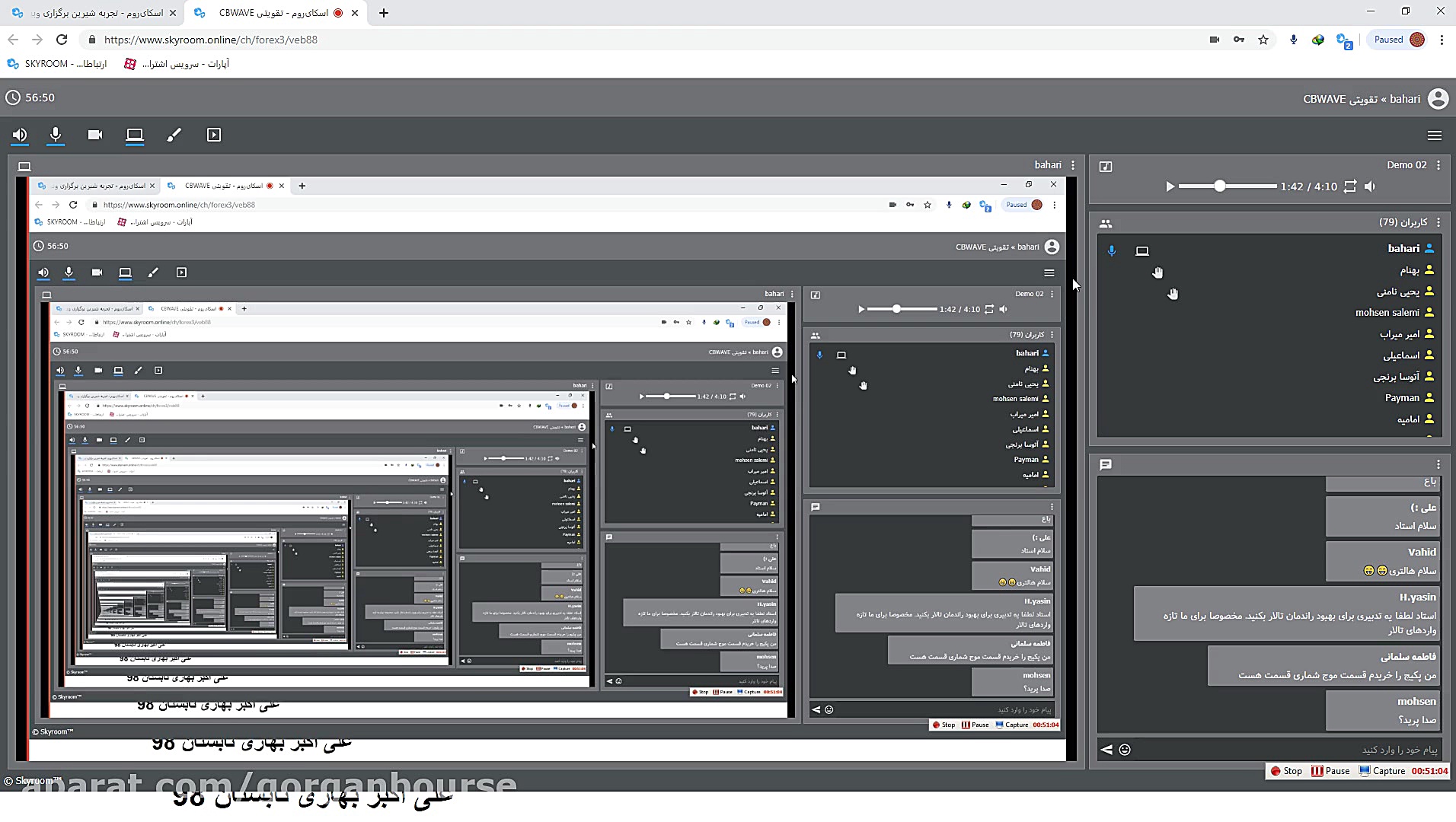Click raised hand icon beside يحيى نامى
This screenshot has height=822, width=1456.
pos(1173,294)
